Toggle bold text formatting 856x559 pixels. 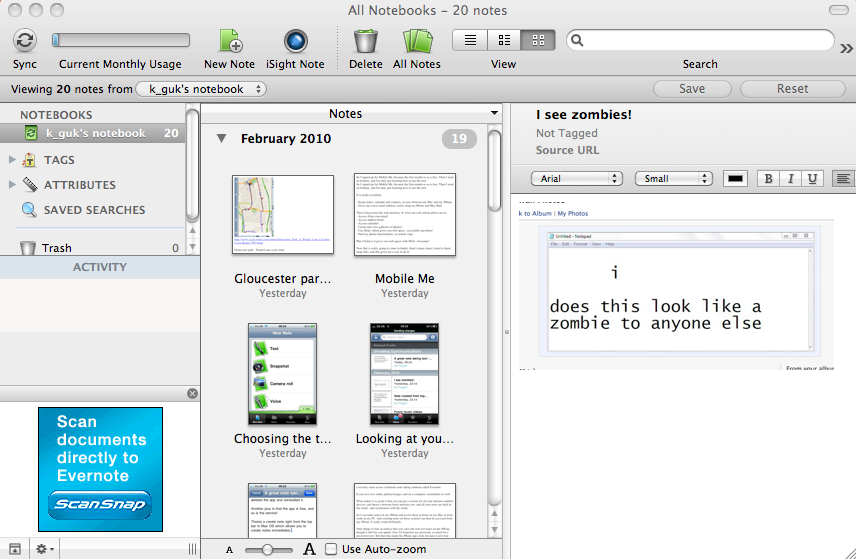[768, 179]
